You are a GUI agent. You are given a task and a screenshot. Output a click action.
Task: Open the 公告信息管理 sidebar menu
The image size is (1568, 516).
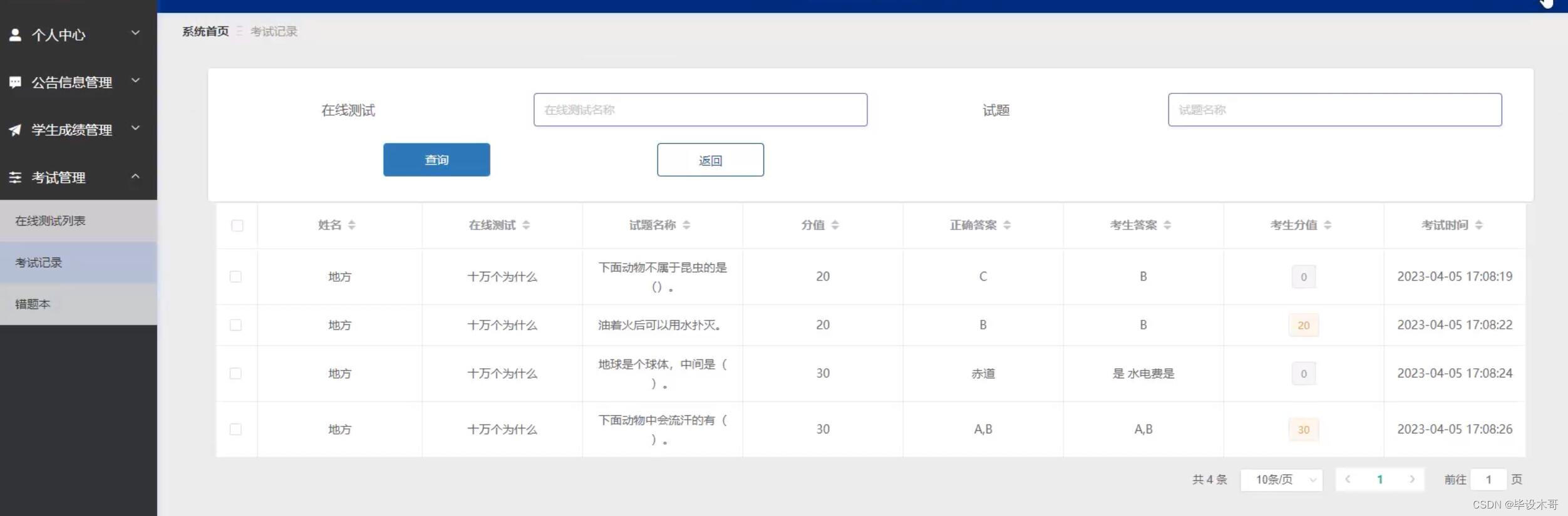click(x=78, y=83)
